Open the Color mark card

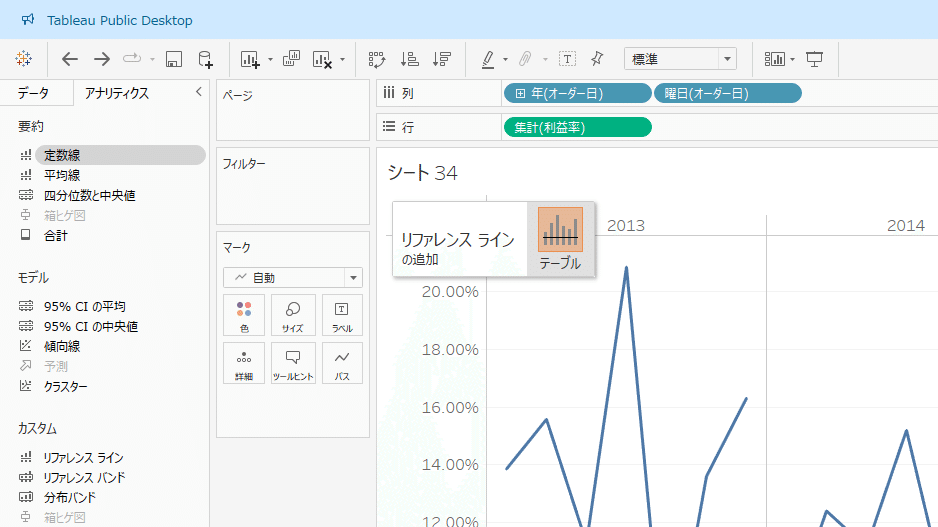click(244, 316)
